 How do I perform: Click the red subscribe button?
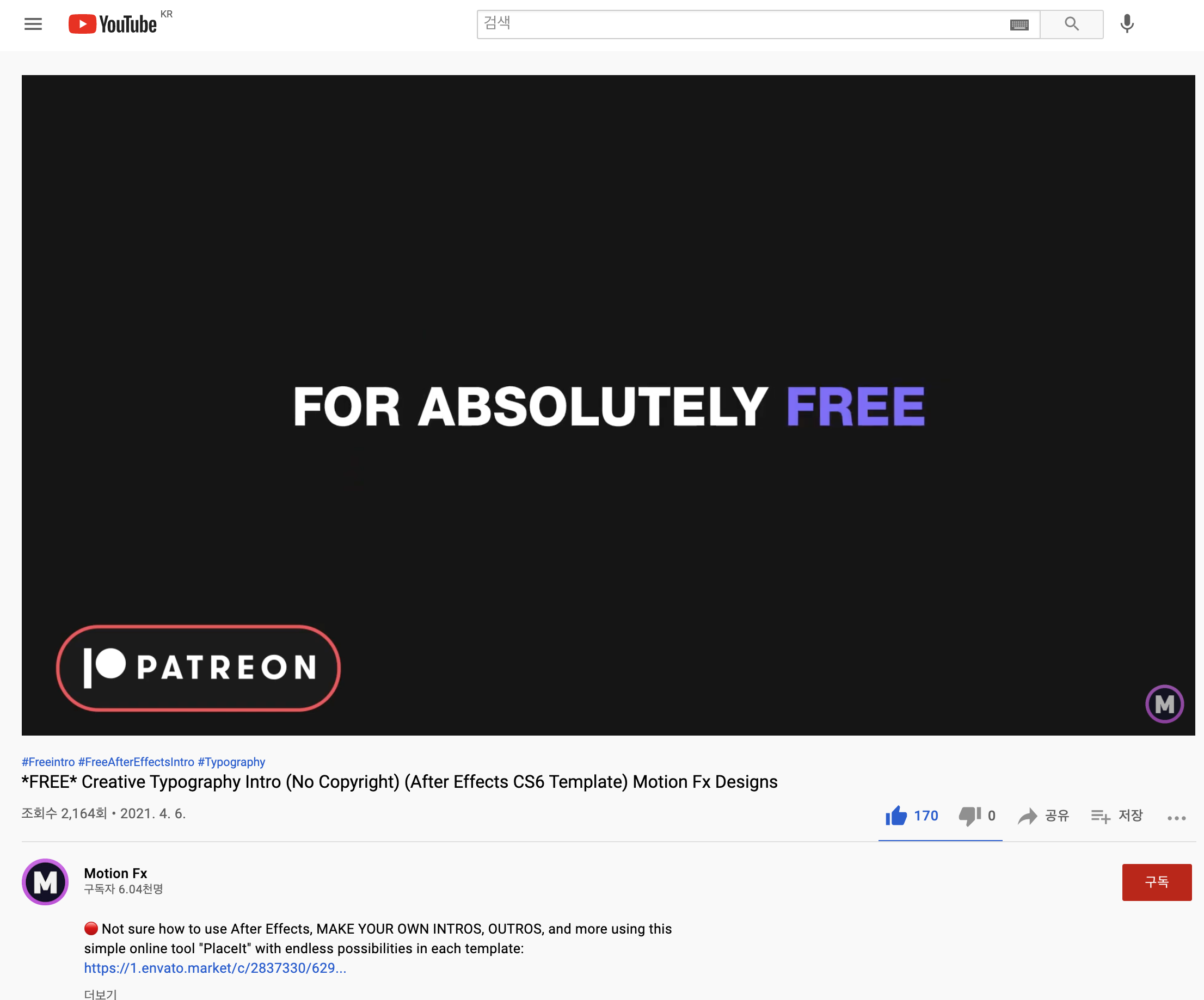click(1156, 882)
